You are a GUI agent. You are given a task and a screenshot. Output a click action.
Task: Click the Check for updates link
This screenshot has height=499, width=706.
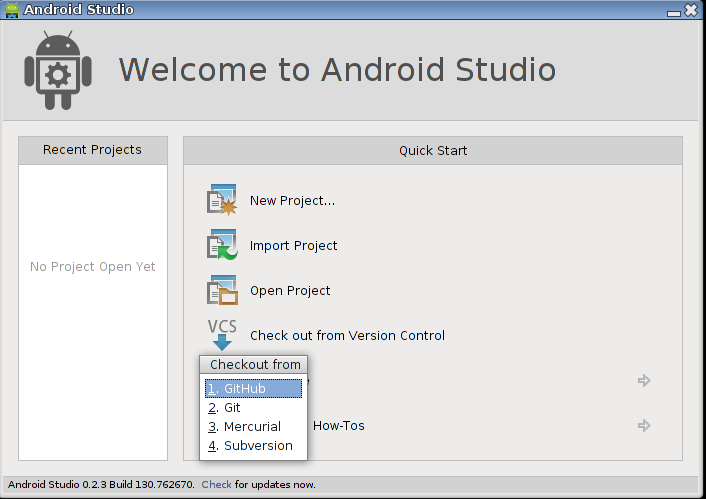pos(216,485)
